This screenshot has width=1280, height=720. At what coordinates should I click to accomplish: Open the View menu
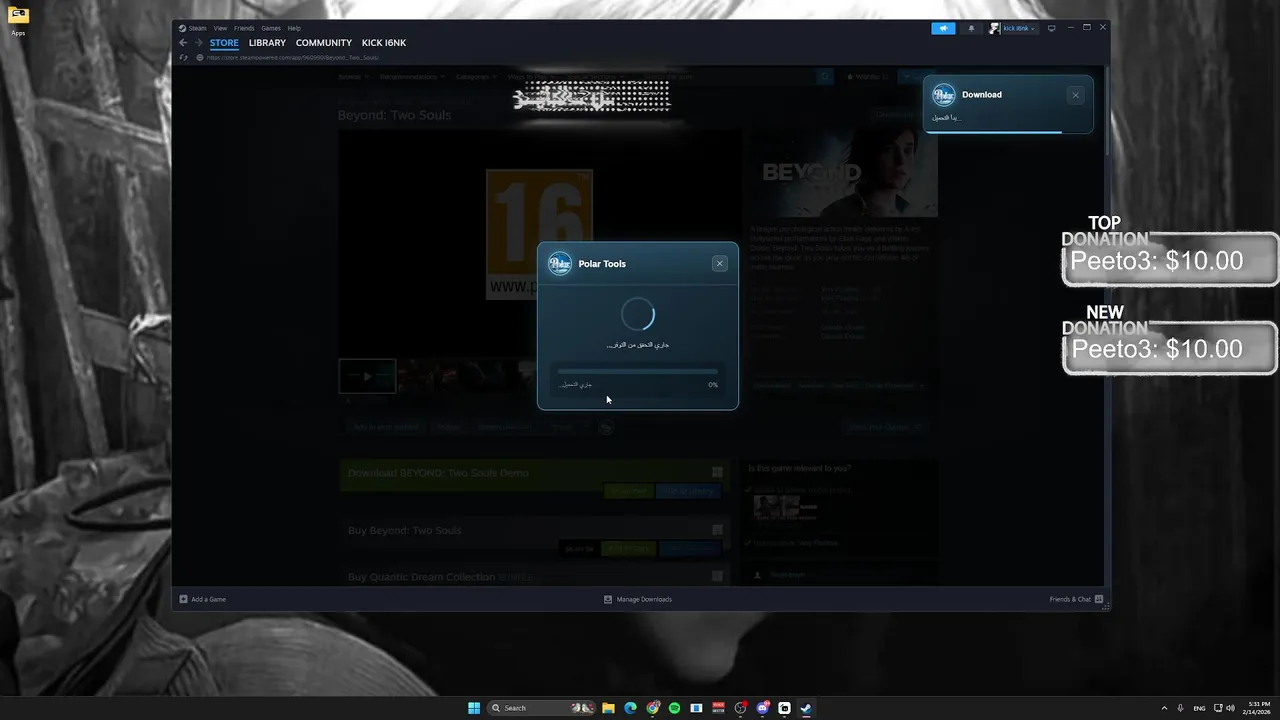tap(220, 28)
